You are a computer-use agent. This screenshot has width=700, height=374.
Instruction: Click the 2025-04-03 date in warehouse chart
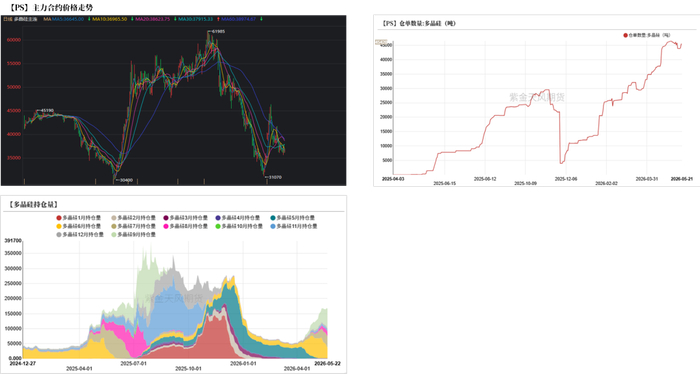(x=392, y=179)
